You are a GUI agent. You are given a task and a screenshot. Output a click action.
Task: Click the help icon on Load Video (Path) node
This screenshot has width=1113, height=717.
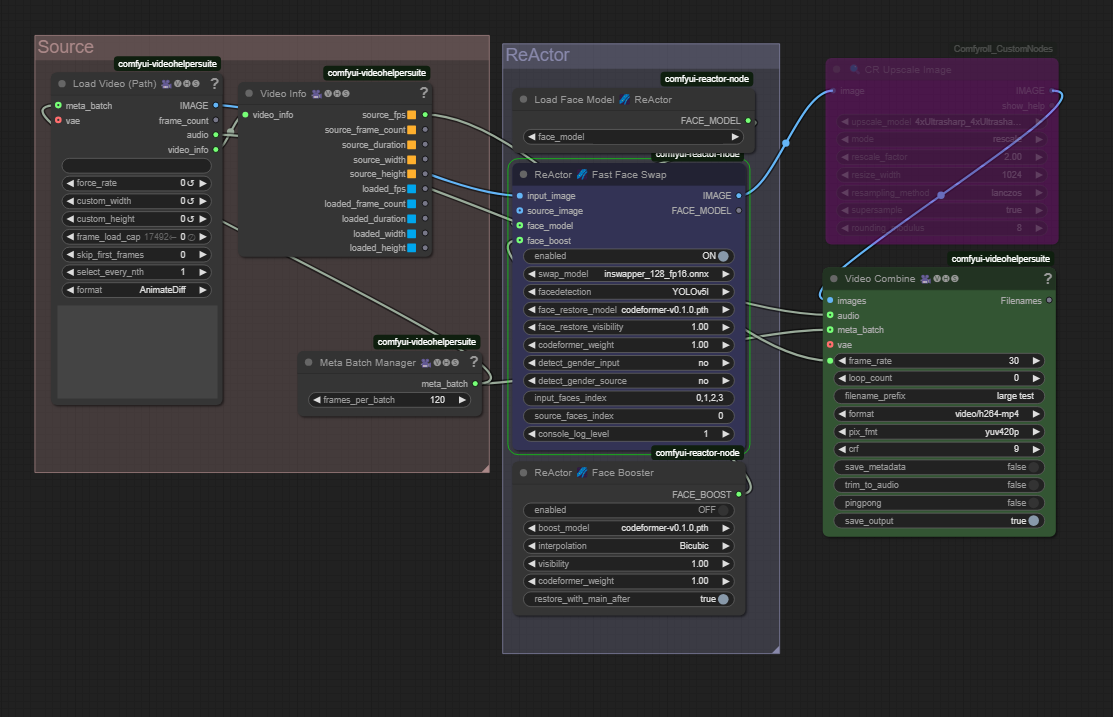[214, 84]
